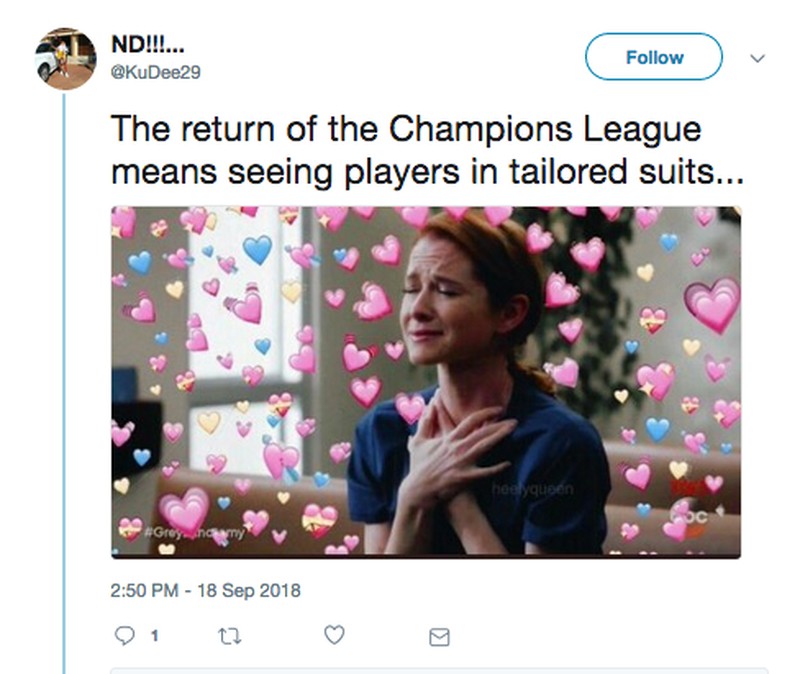This screenshot has height=674, width=800.
Task: Open the attached heart-covered meme image
Action: coord(425,381)
